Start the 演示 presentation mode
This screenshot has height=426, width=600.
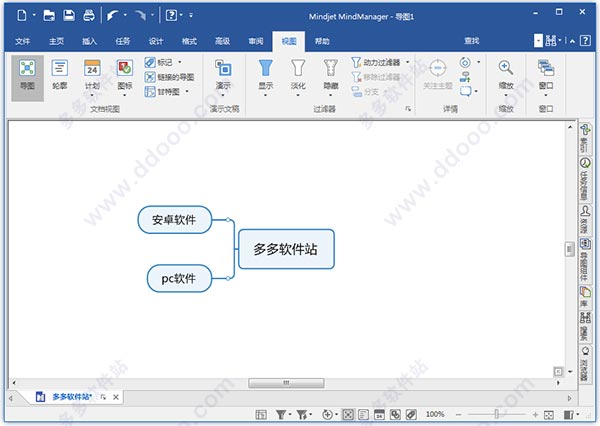pyautogui.click(x=223, y=77)
